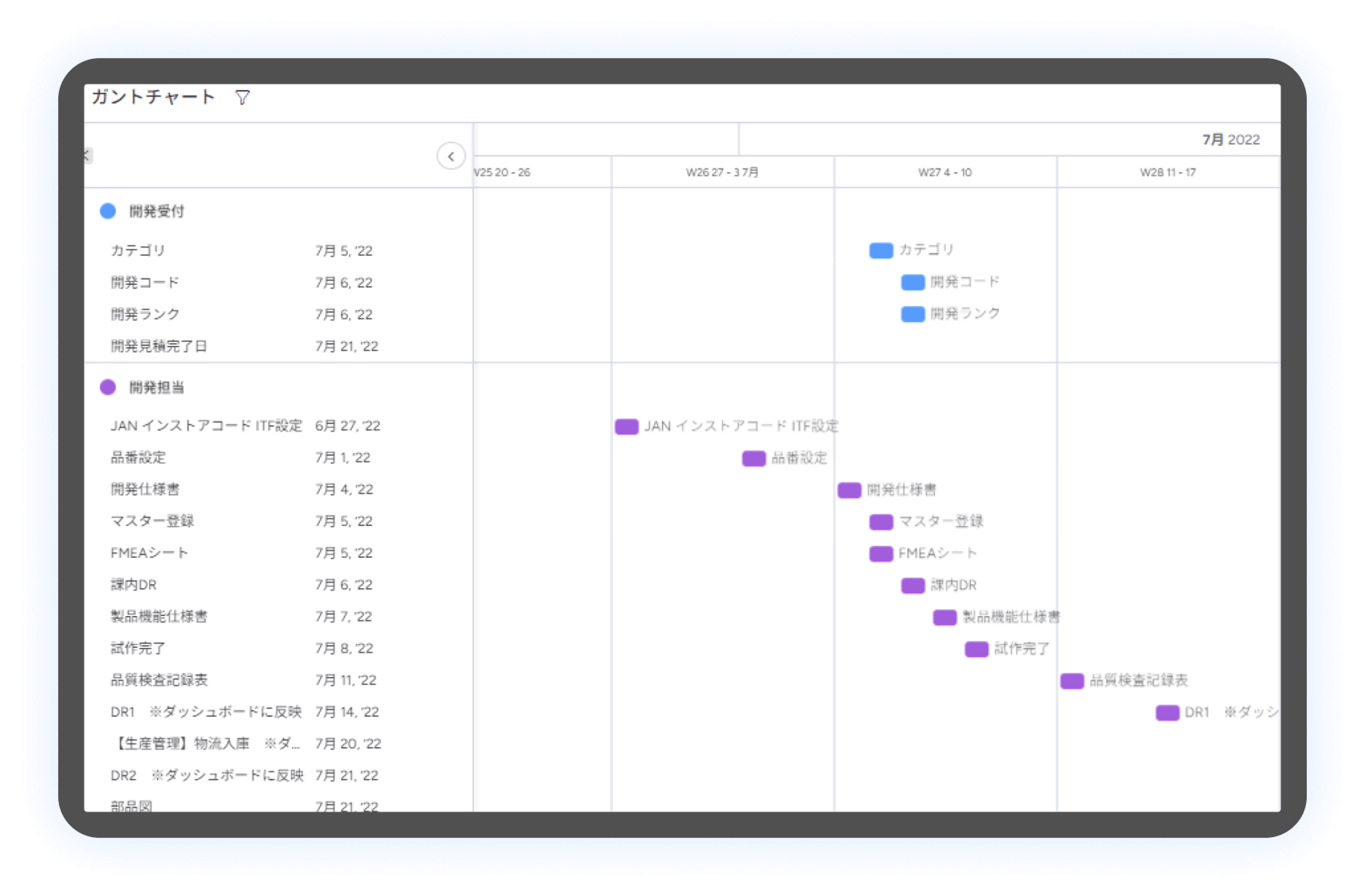The image size is (1365, 896).
Task: Click the 6月 27, '22 date cell
Action: pyautogui.click(x=348, y=426)
